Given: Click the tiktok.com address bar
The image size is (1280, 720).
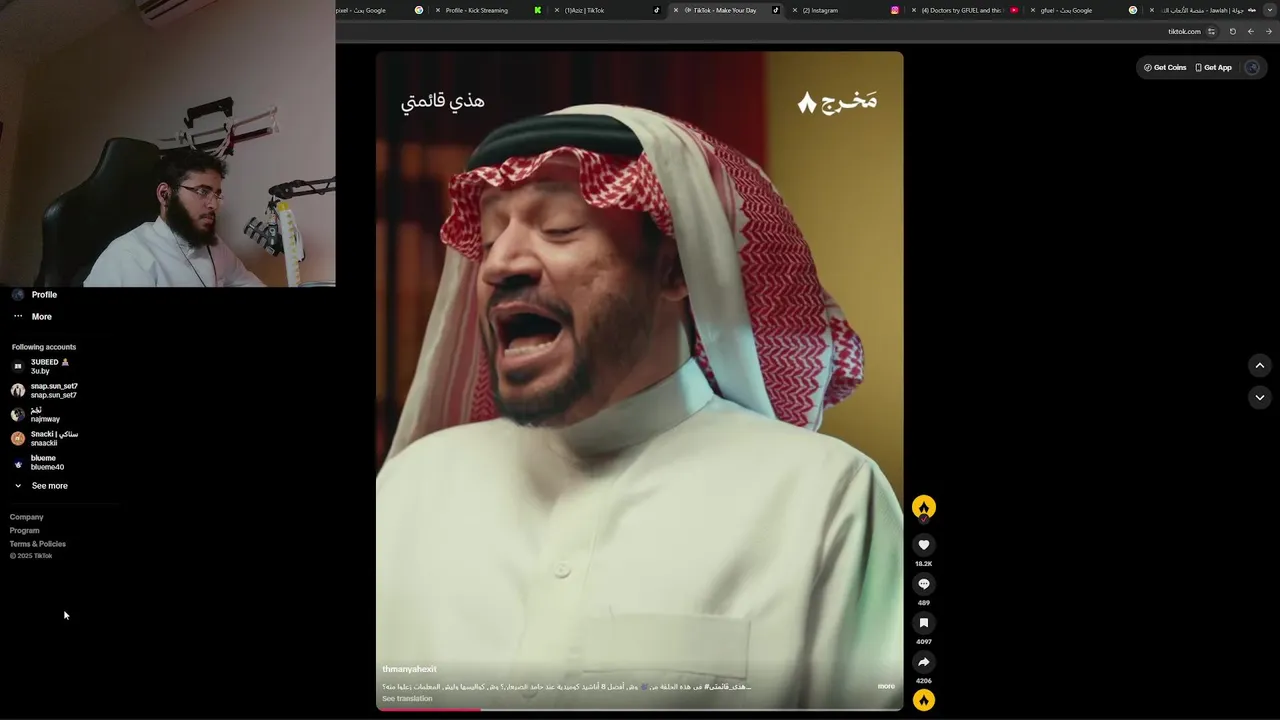Looking at the screenshot, I should (1184, 32).
